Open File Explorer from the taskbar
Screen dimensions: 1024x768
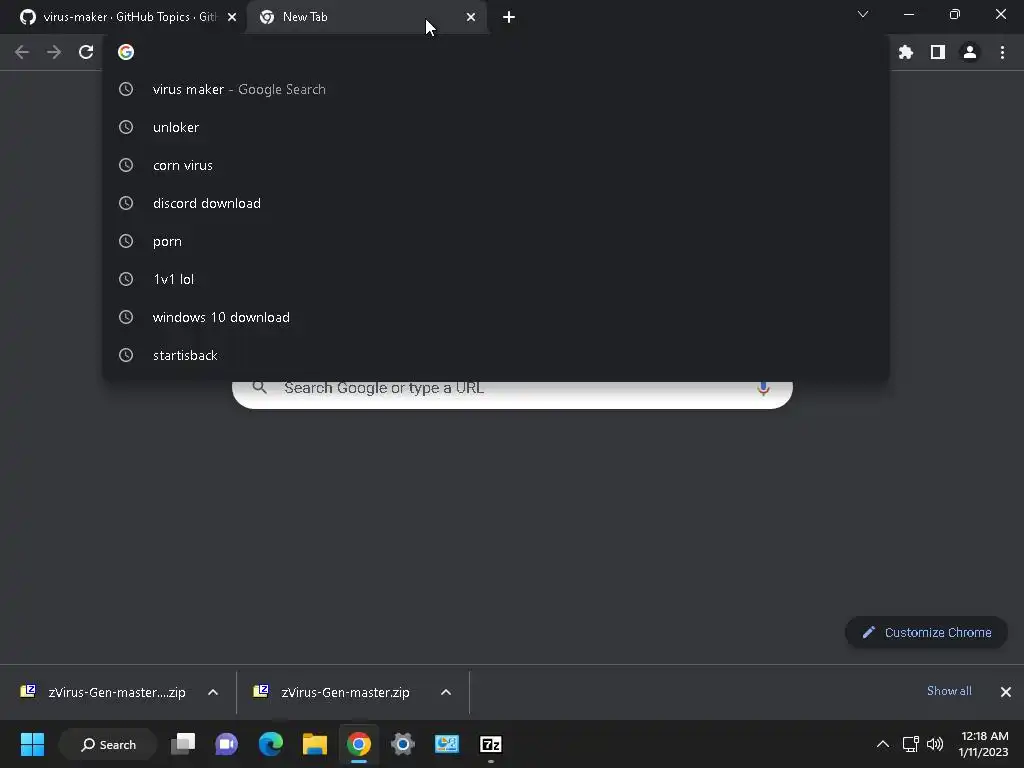[x=315, y=744]
